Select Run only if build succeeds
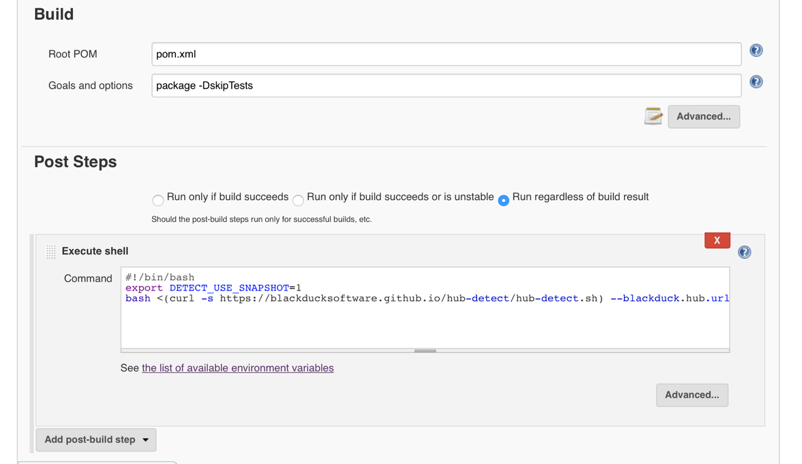This screenshot has width=802, height=464. pos(158,200)
